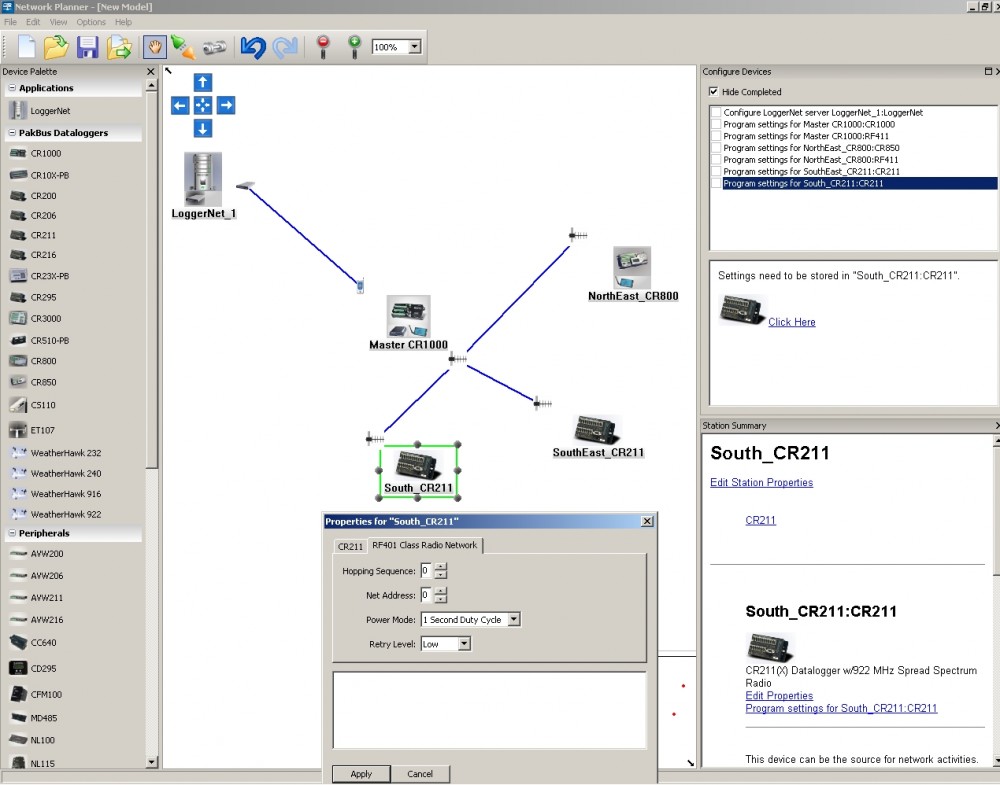The width and height of the screenshot is (1000, 785).
Task: Pick LoggerNet application from the palette
Action: tap(50, 111)
